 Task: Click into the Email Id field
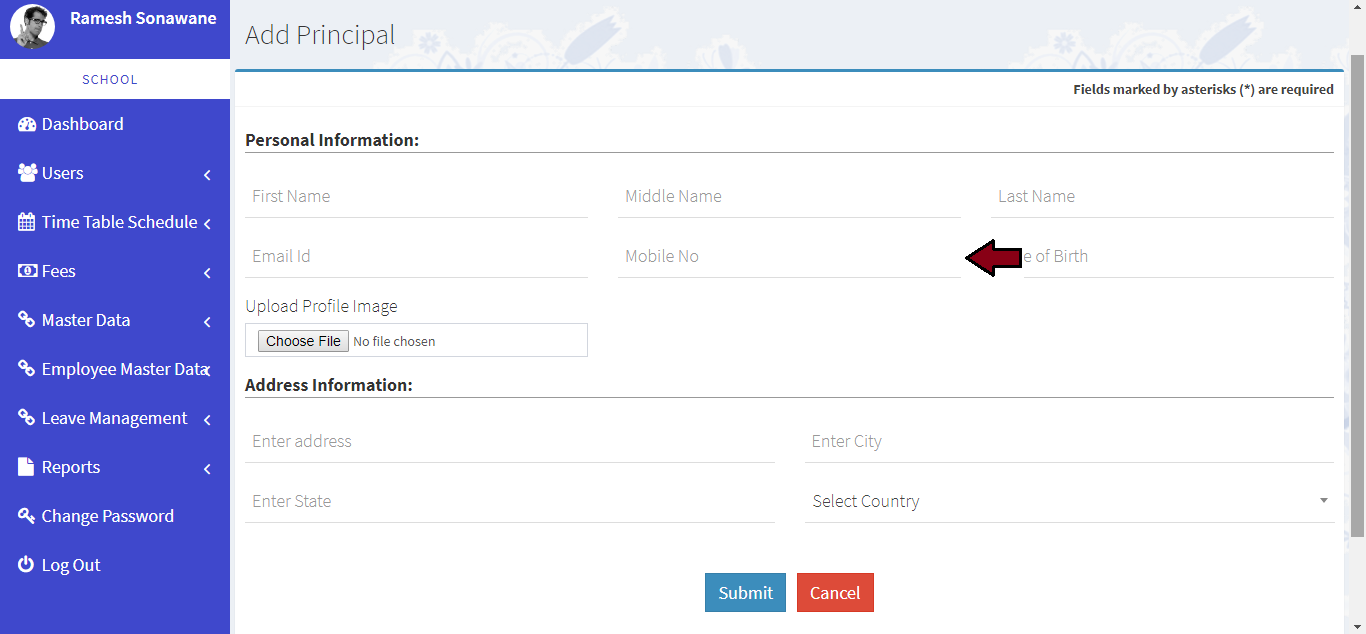coord(416,257)
